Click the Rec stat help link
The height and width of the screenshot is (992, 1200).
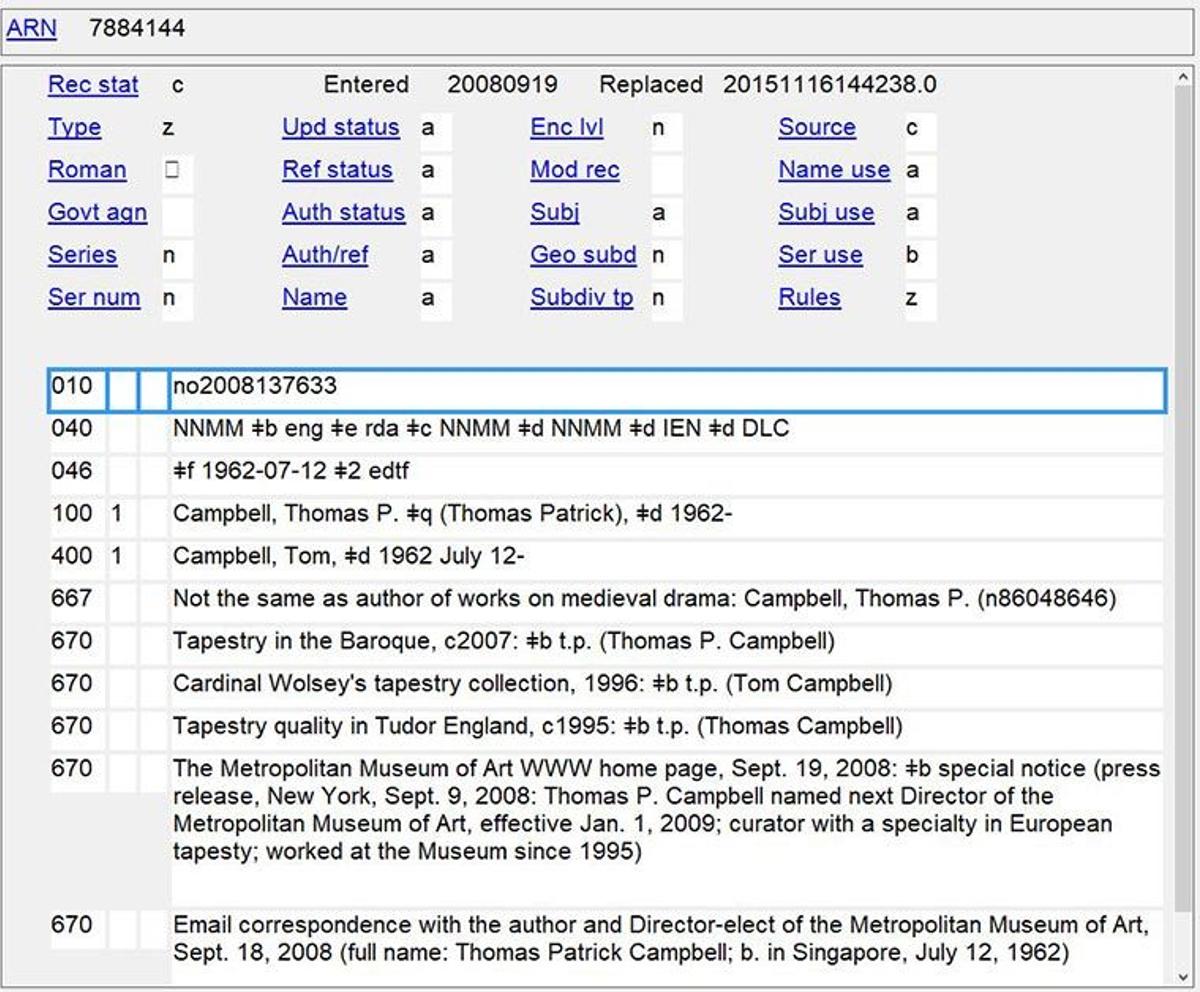coord(92,85)
